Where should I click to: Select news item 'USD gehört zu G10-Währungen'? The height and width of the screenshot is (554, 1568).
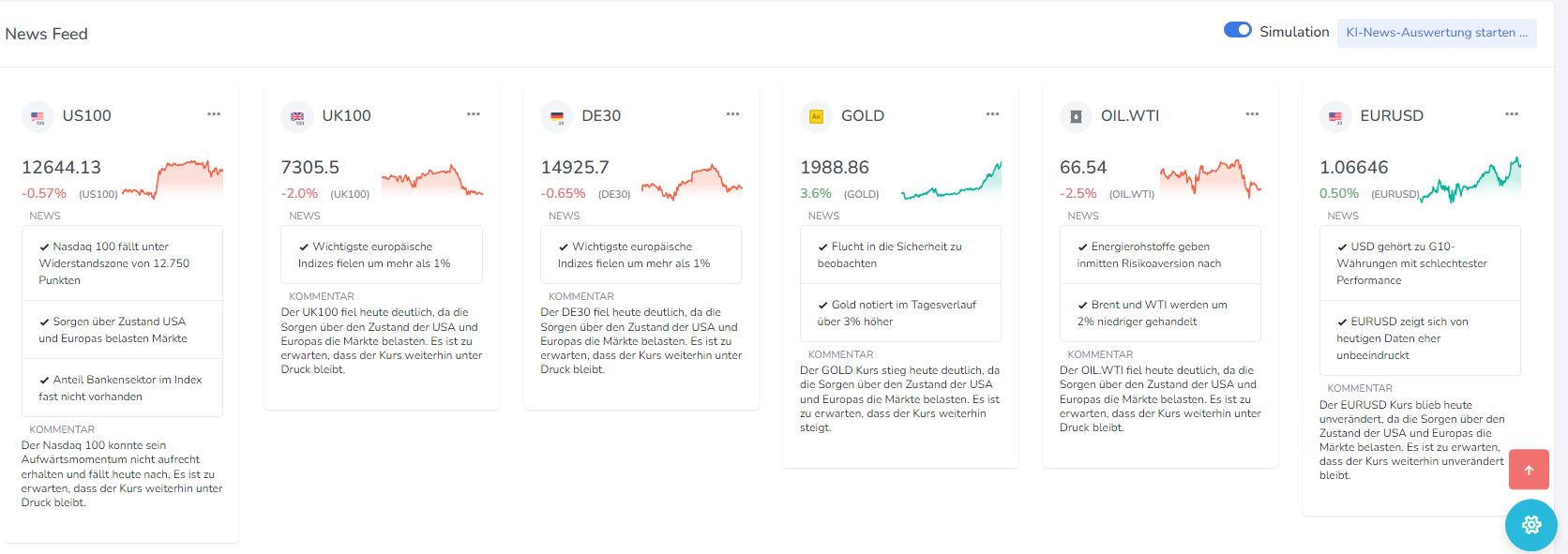point(1421,263)
